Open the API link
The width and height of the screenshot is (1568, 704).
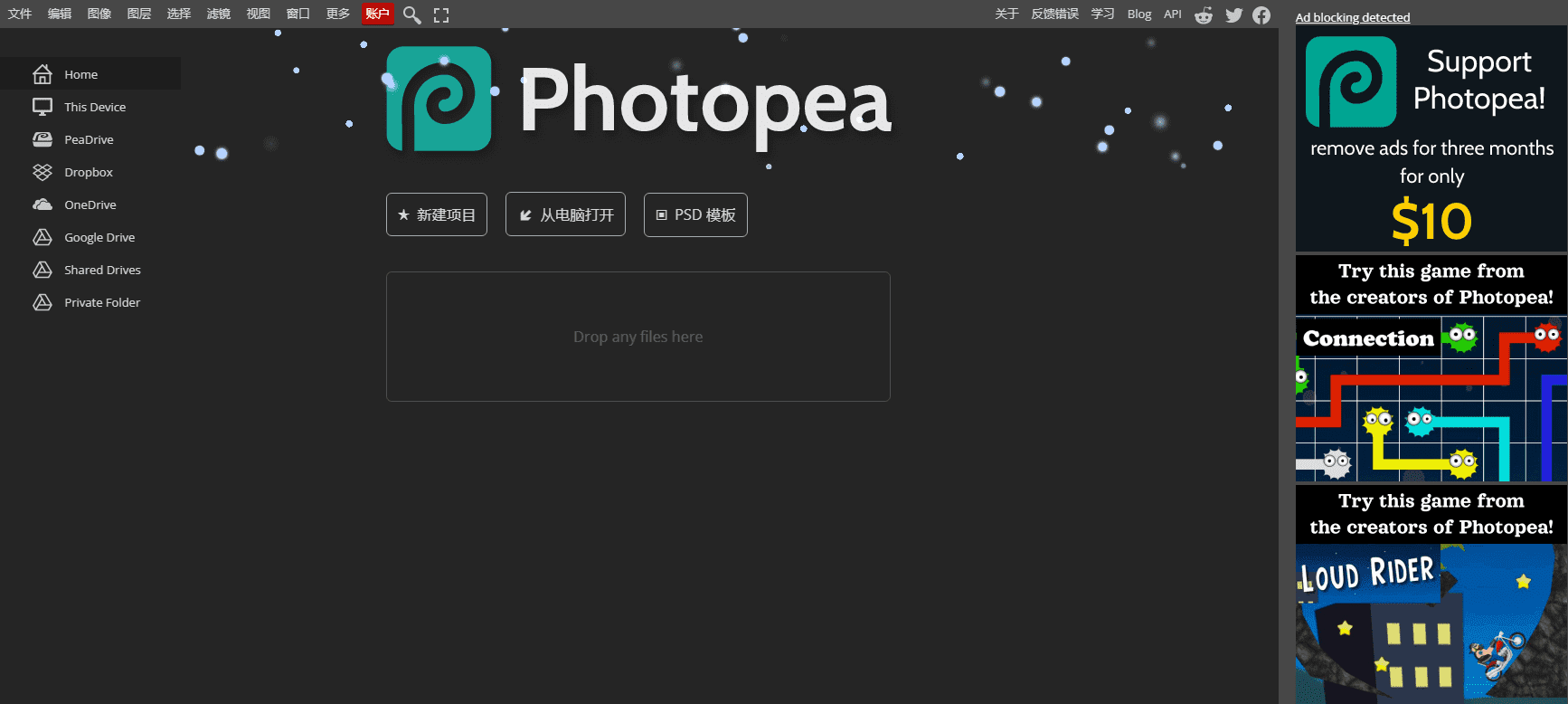click(x=1173, y=14)
